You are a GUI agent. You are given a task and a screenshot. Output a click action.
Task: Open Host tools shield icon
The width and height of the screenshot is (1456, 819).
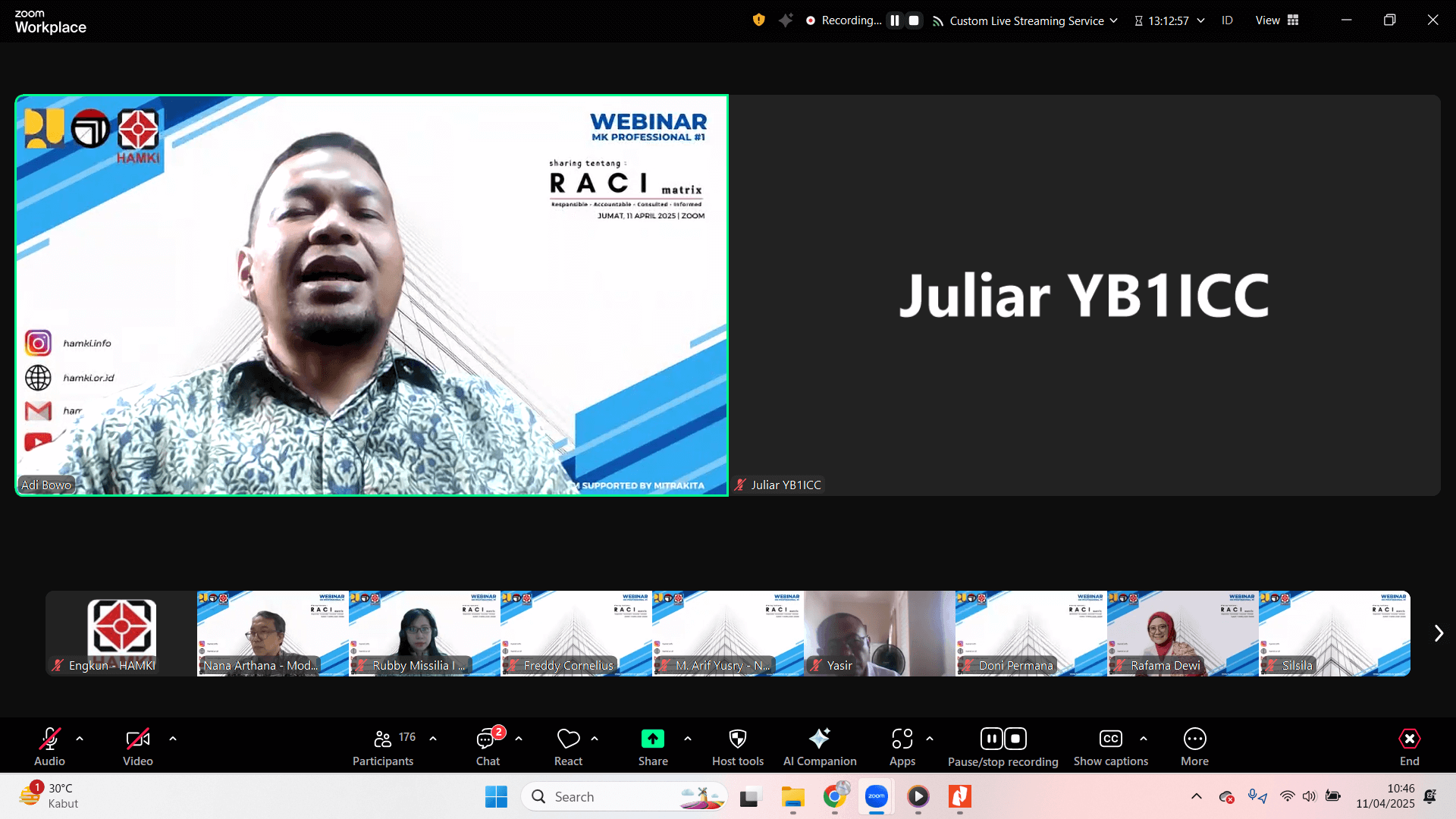[737, 739]
